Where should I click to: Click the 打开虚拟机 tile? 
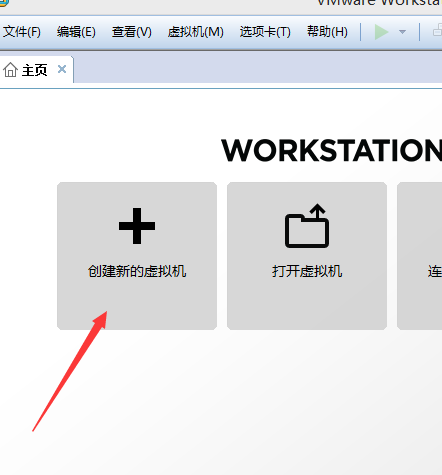[x=307, y=256]
